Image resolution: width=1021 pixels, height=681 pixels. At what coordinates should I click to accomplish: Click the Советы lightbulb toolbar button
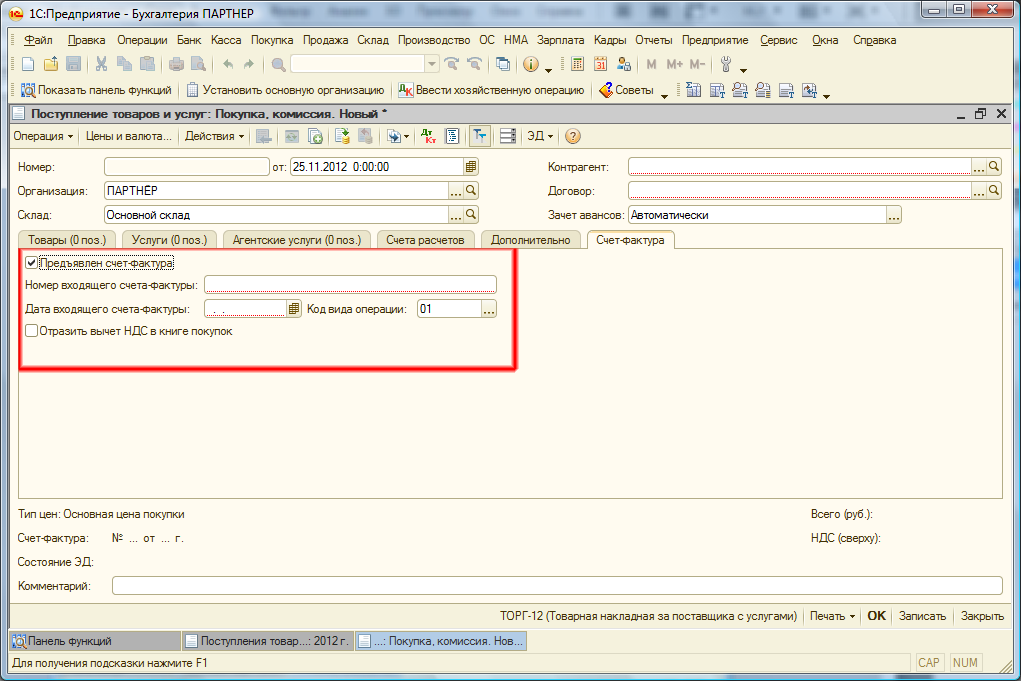pyautogui.click(x=627, y=90)
